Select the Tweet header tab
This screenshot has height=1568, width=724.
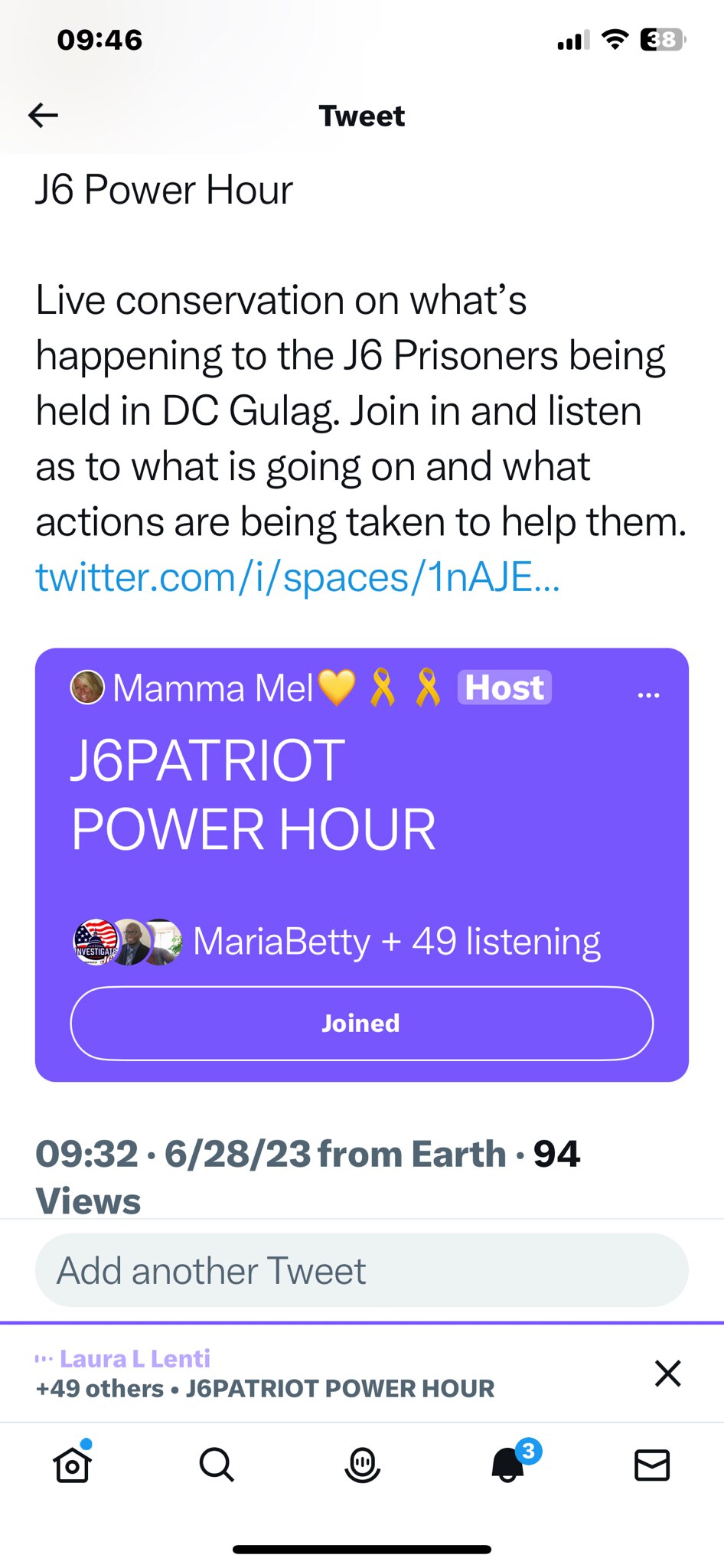[x=361, y=115]
